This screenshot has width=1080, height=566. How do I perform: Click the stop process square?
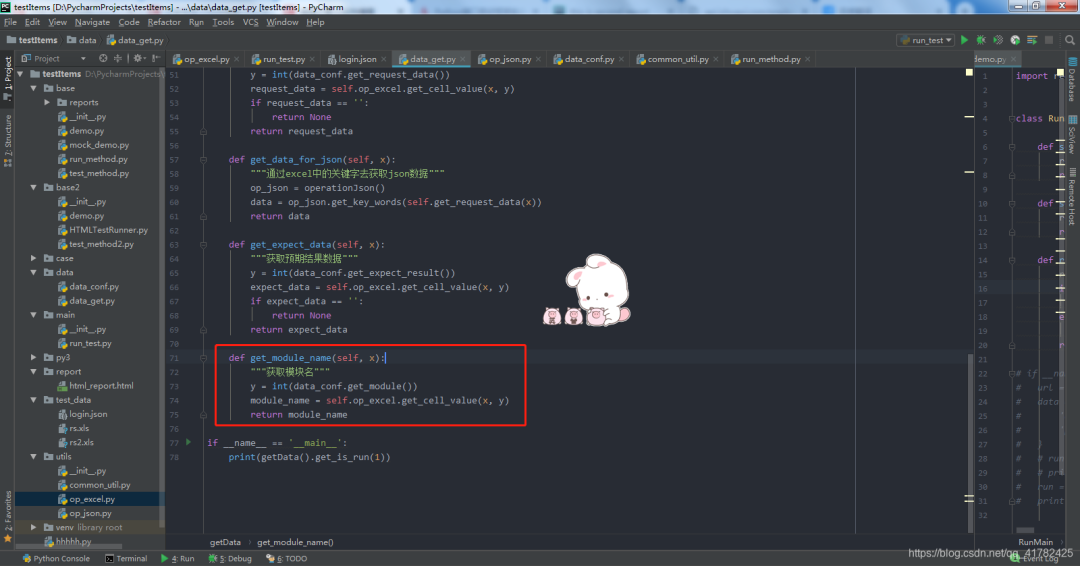(x=1049, y=40)
